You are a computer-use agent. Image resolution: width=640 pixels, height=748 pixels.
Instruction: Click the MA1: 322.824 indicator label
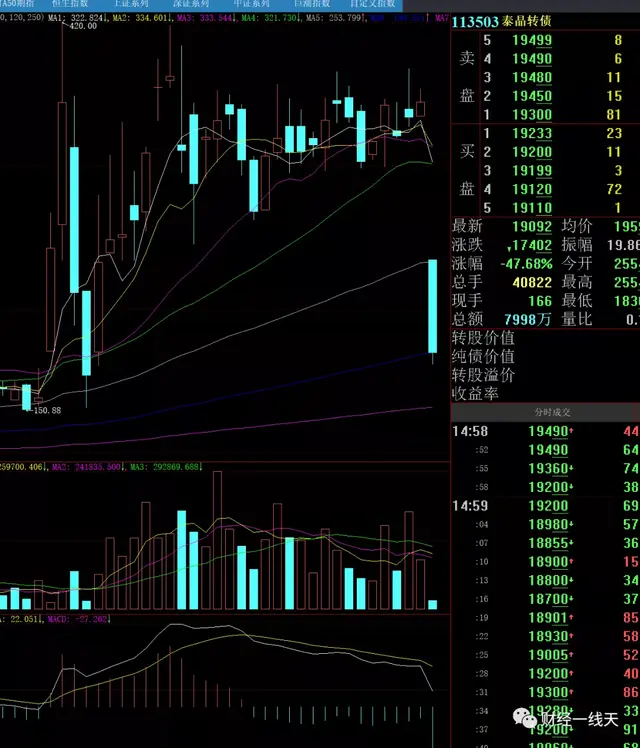coord(77,18)
